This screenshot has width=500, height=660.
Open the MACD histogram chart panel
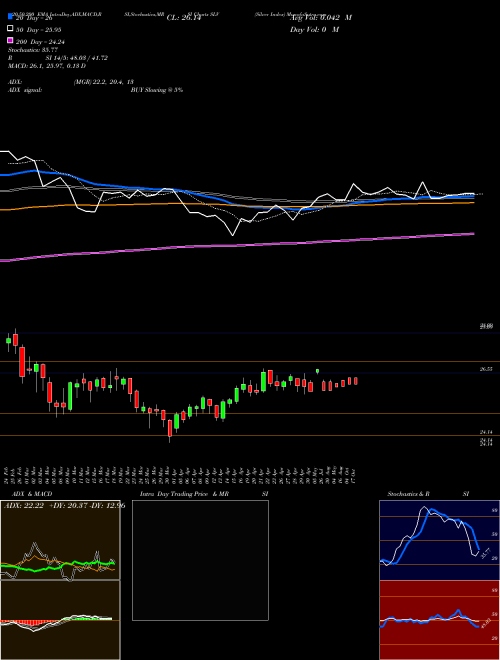[60, 620]
